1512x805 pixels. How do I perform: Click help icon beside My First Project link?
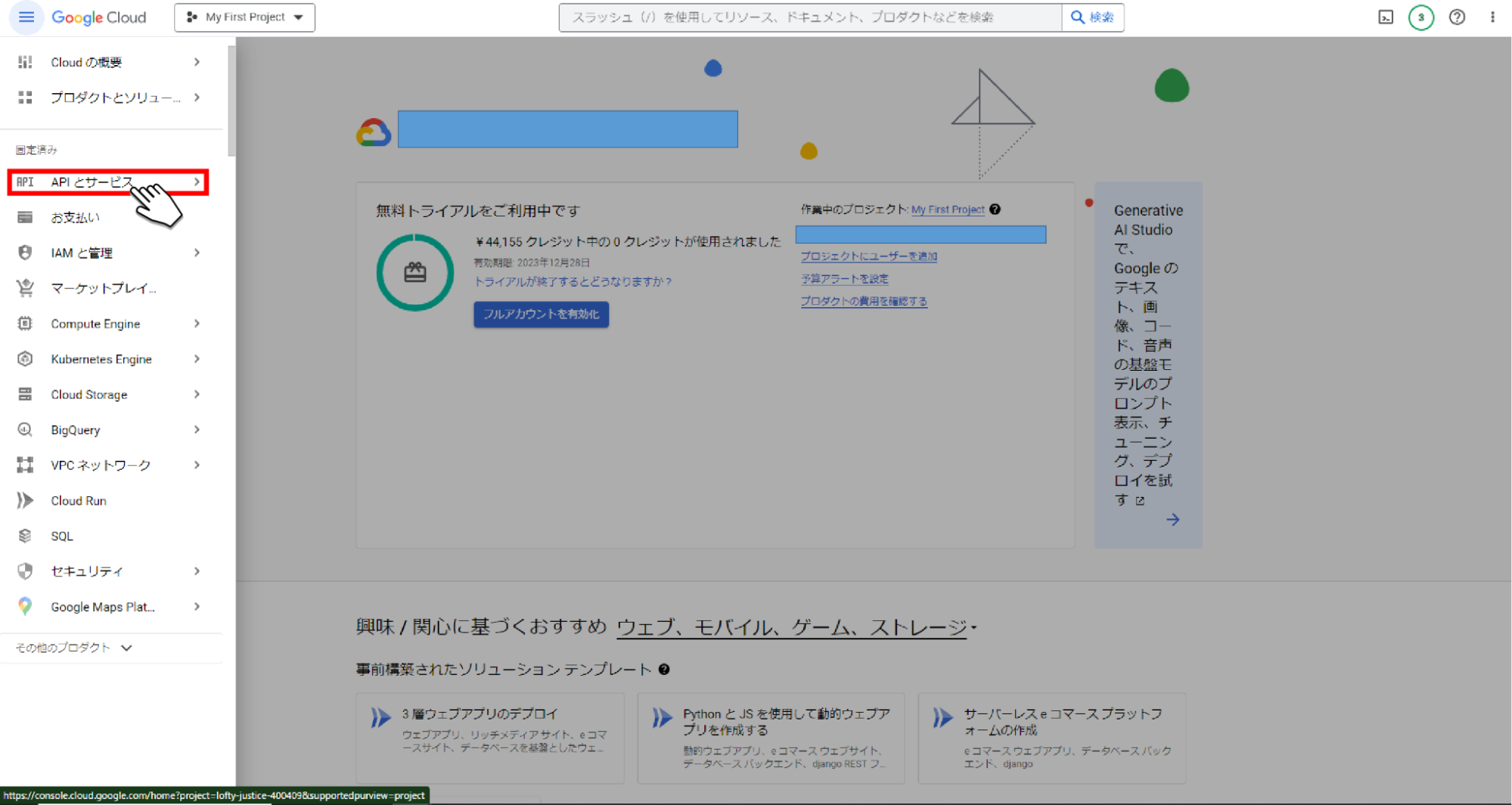(995, 210)
